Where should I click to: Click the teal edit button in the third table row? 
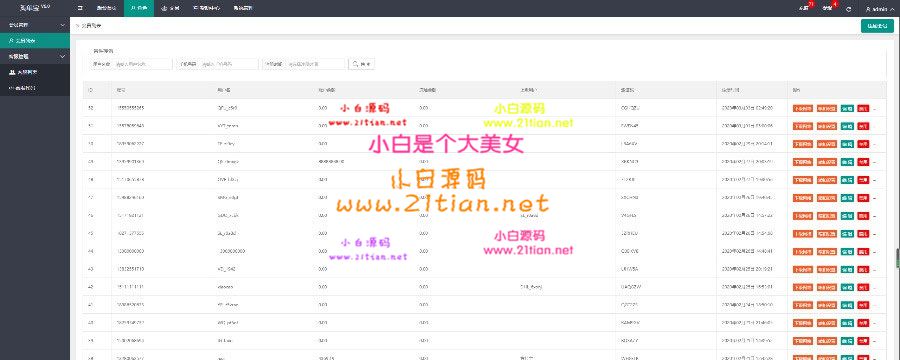(x=847, y=144)
